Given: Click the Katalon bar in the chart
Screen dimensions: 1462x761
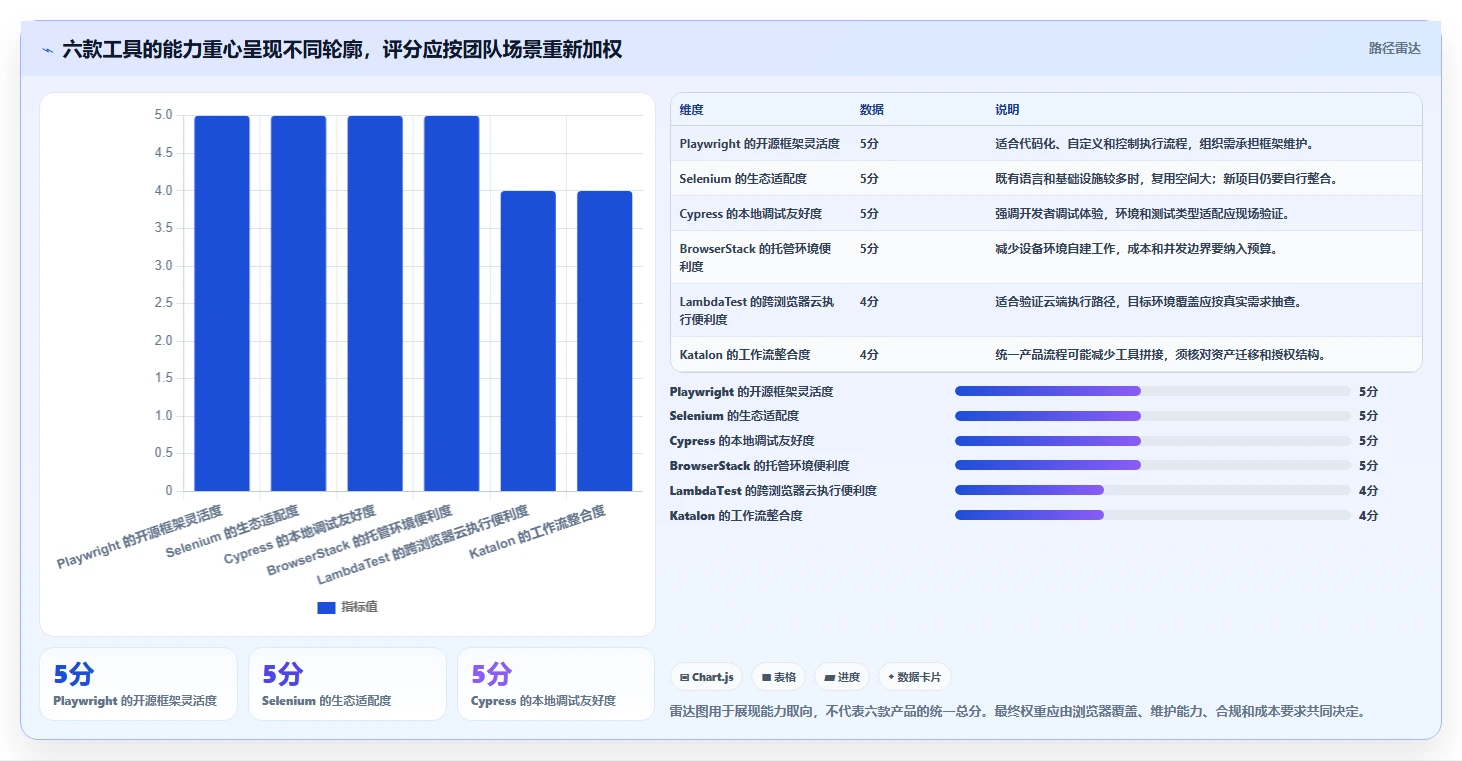Looking at the screenshot, I should [x=605, y=341].
